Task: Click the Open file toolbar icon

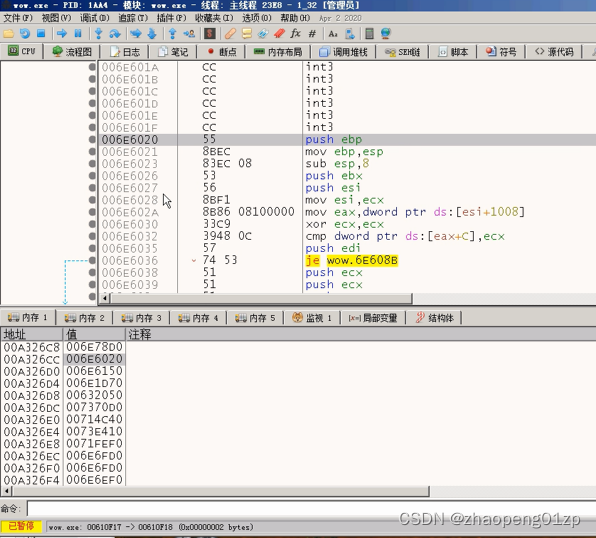Action: click(x=8, y=34)
